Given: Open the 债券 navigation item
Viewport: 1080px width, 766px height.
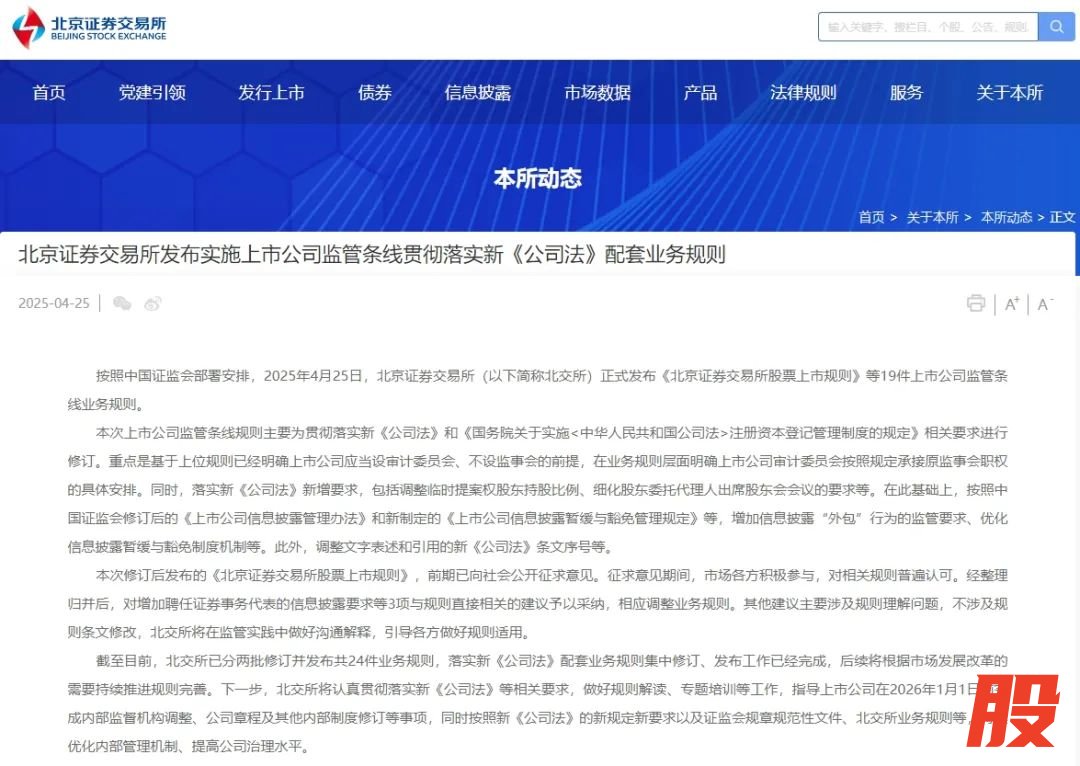Looking at the screenshot, I should coord(375,93).
